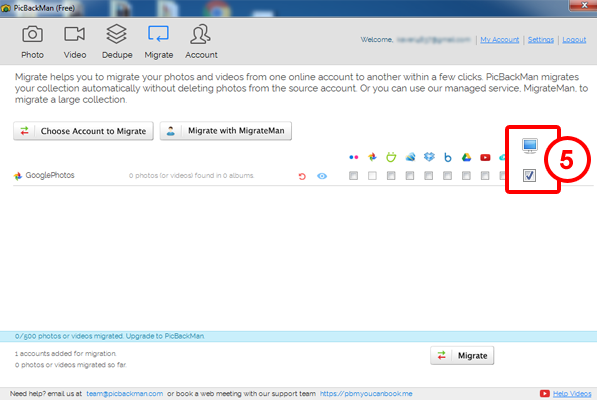The height and width of the screenshot is (400, 597).
Task: Check the YouTube column checkbox
Action: [x=485, y=175]
